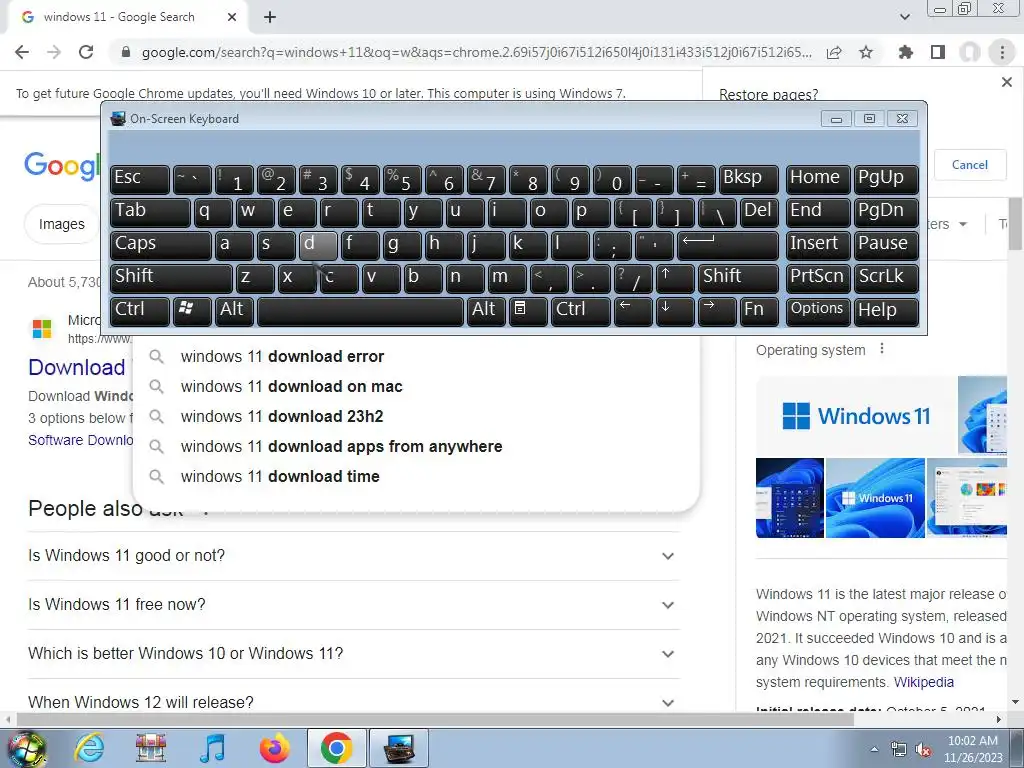
Task: Click Help key on On-Screen Keyboard
Action: 886,310
